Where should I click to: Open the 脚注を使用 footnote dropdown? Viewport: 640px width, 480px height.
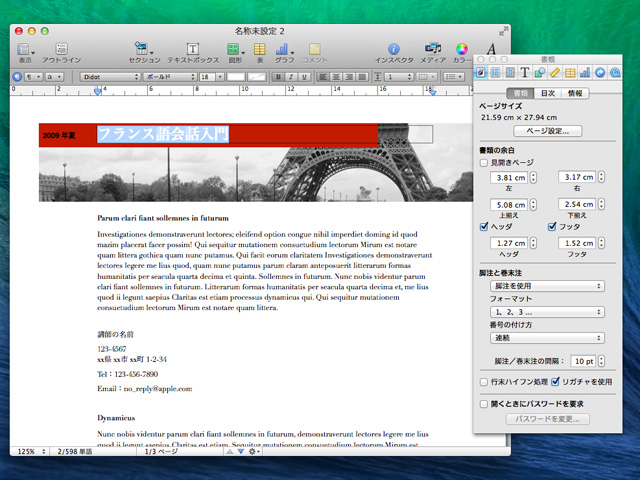coord(547,286)
